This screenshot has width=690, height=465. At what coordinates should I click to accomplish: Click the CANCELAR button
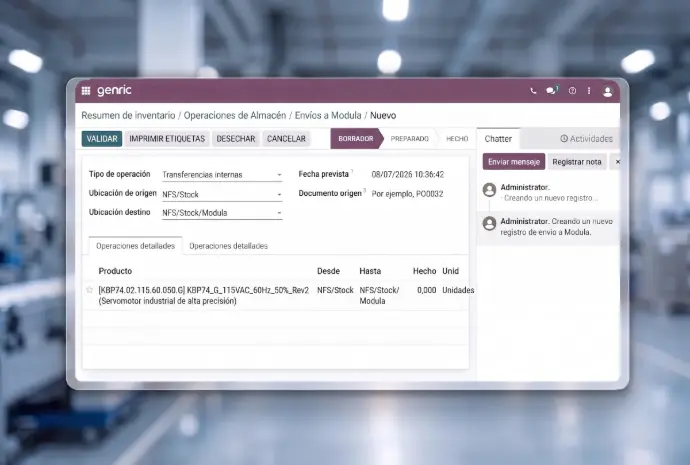(x=286, y=139)
